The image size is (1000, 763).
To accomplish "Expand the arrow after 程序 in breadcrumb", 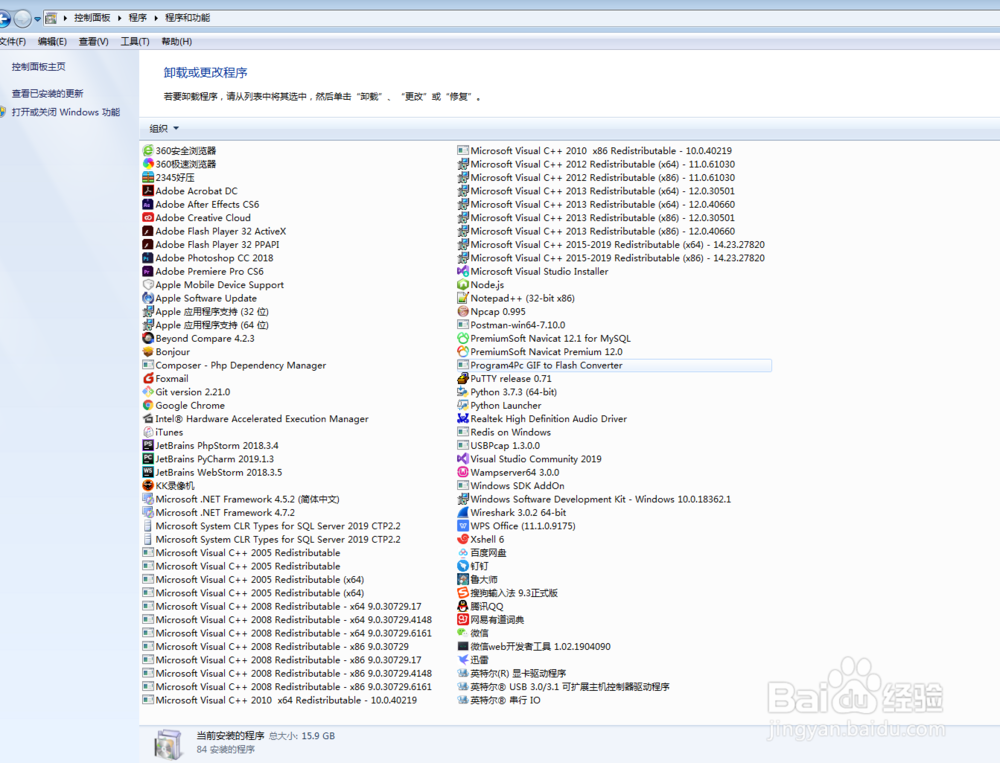I will click(156, 18).
